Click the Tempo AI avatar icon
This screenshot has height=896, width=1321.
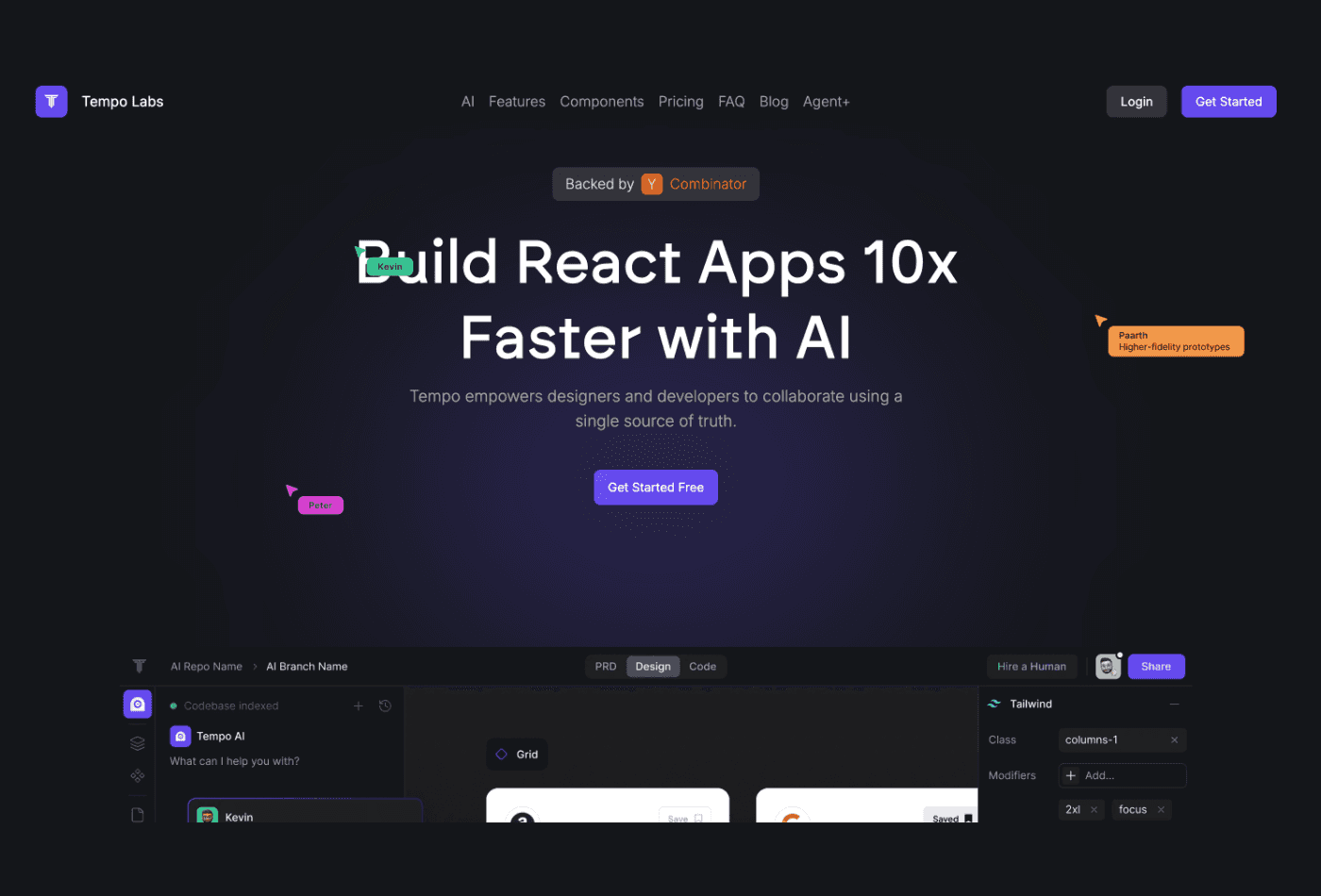pyautogui.click(x=180, y=736)
